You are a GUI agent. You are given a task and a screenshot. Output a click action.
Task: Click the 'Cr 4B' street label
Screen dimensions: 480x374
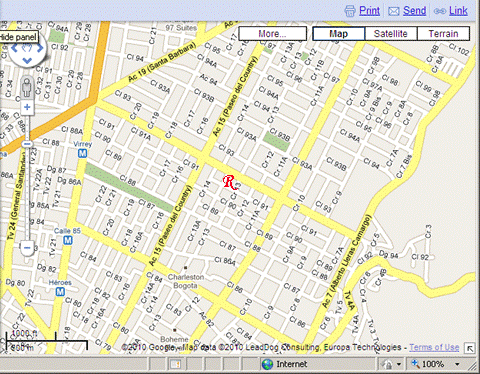pos(381,277)
